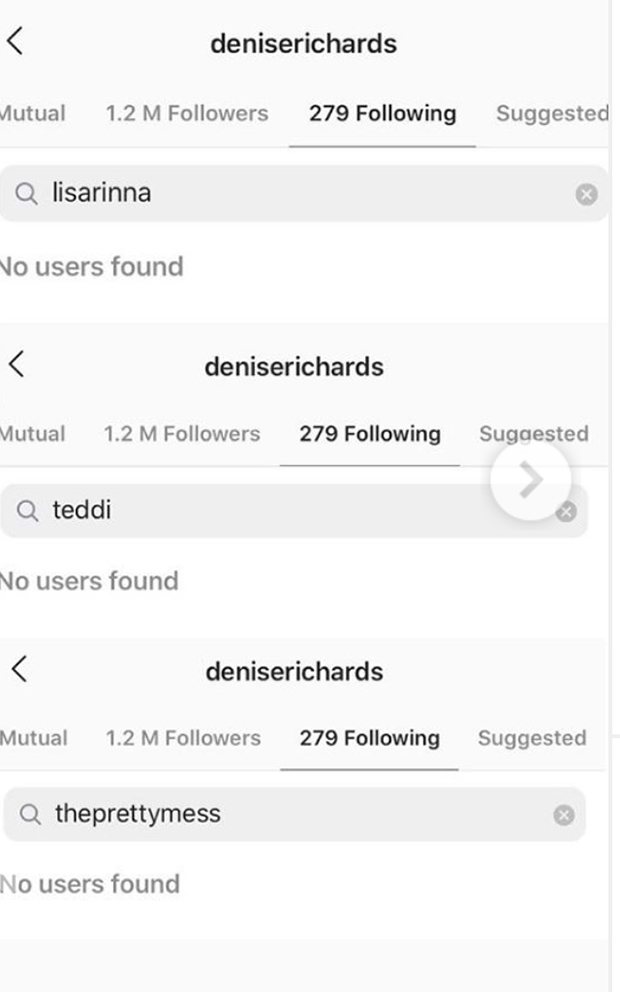This screenshot has height=992, width=620.
Task: Switch to Suggested tab in top panel
Action: 551,113
